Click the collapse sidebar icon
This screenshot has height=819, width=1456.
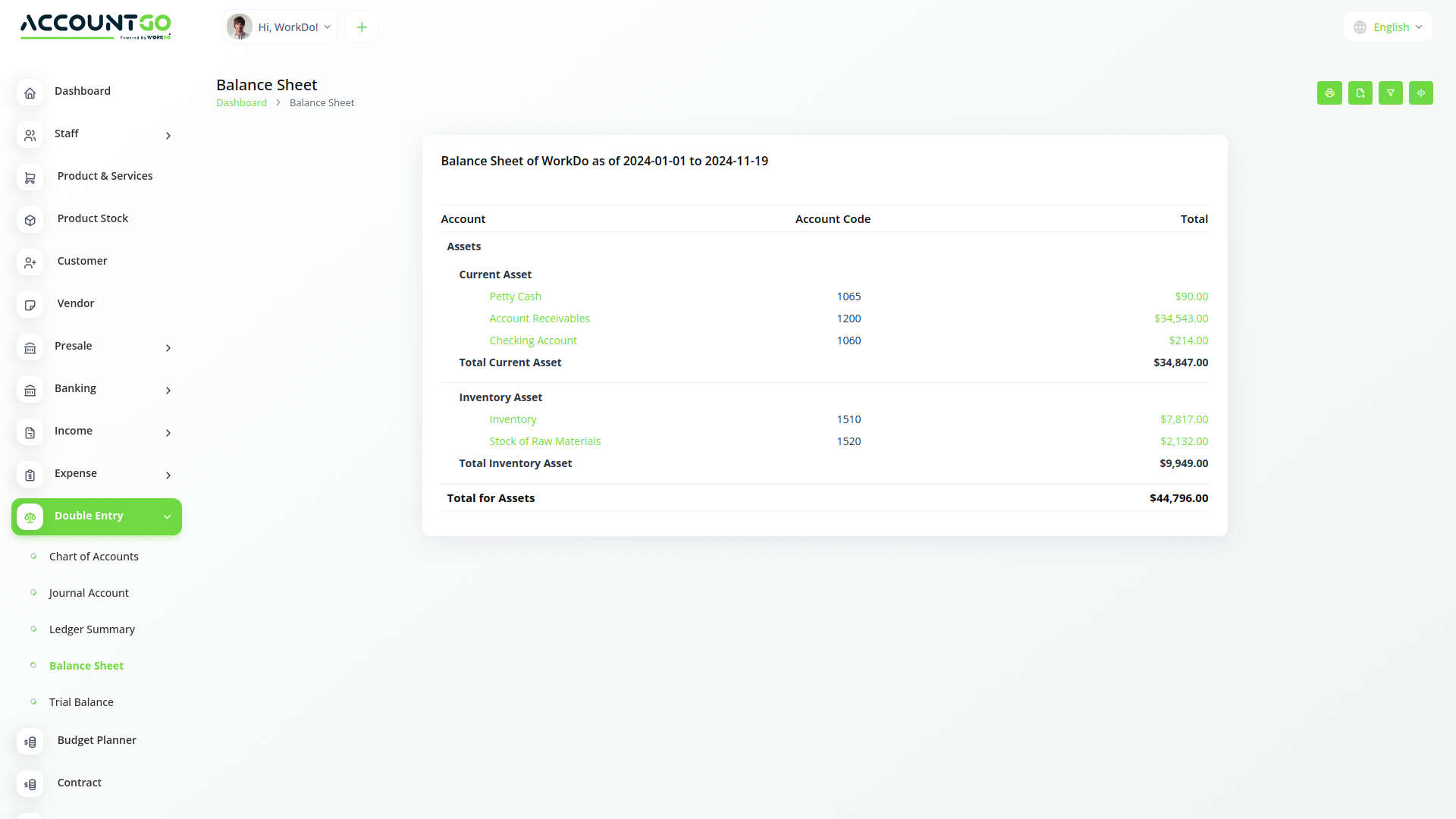1421,93
